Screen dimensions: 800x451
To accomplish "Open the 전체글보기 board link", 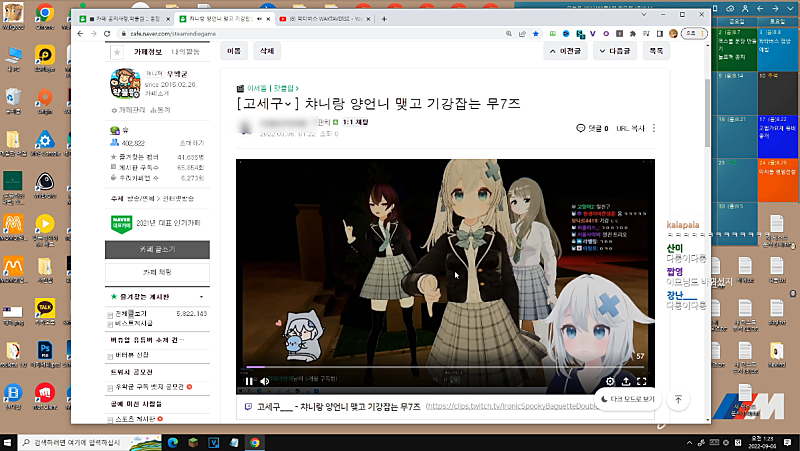I will [x=131, y=313].
